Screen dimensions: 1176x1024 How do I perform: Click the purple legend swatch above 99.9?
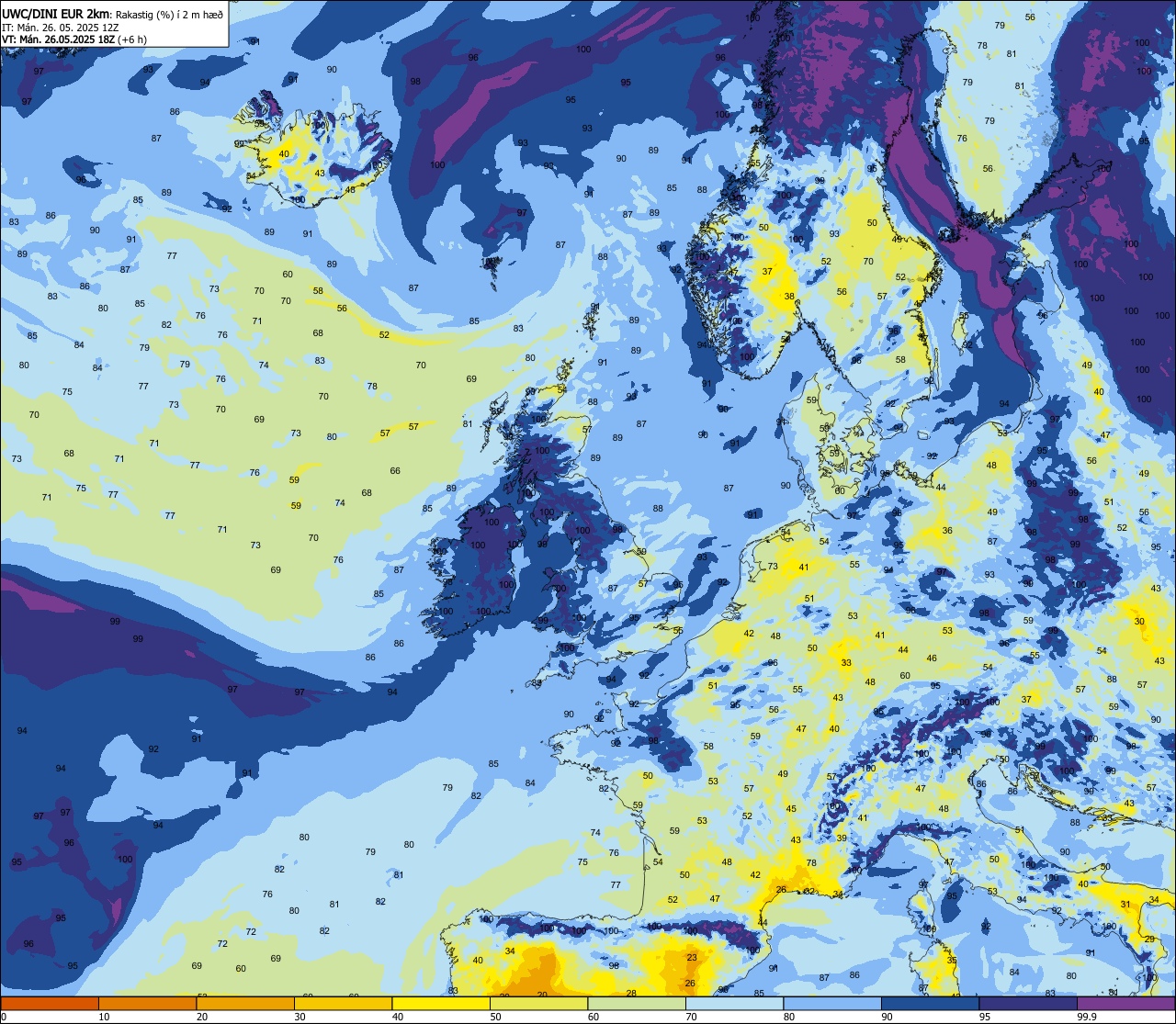tap(1125, 1003)
